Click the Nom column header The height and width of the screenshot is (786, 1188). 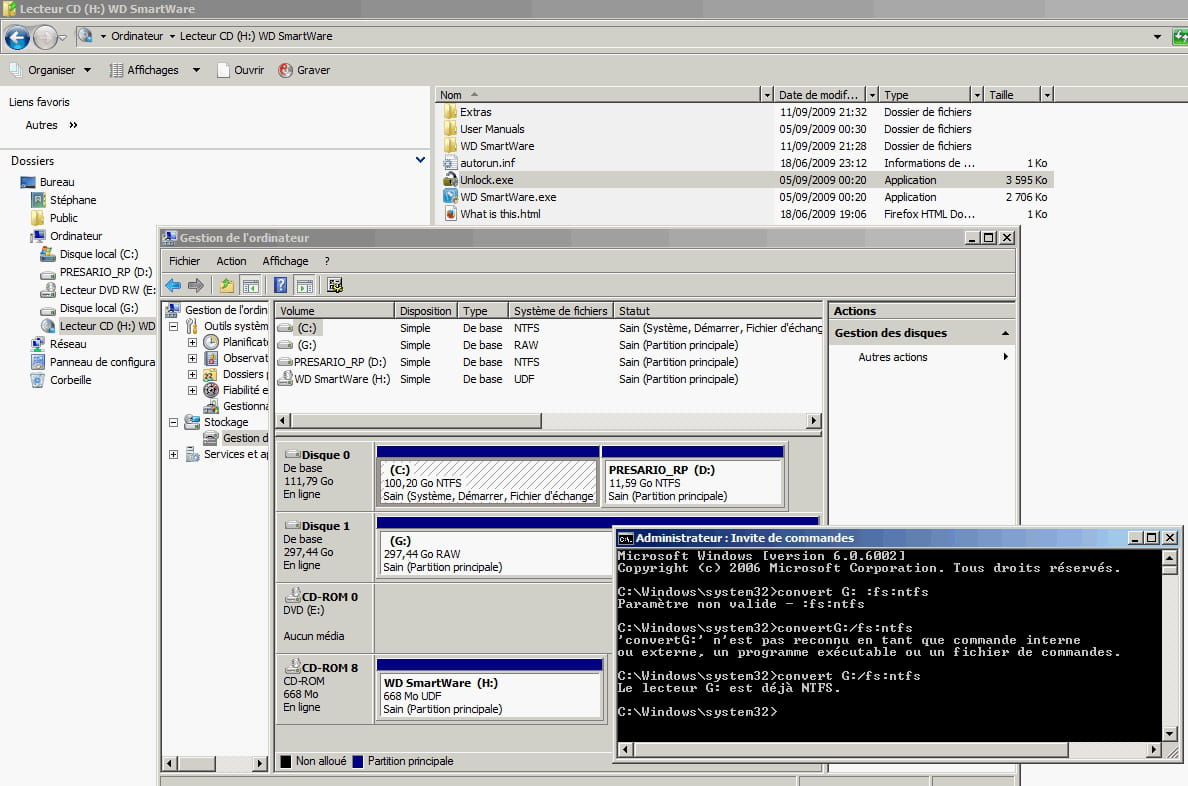pyautogui.click(x=452, y=95)
